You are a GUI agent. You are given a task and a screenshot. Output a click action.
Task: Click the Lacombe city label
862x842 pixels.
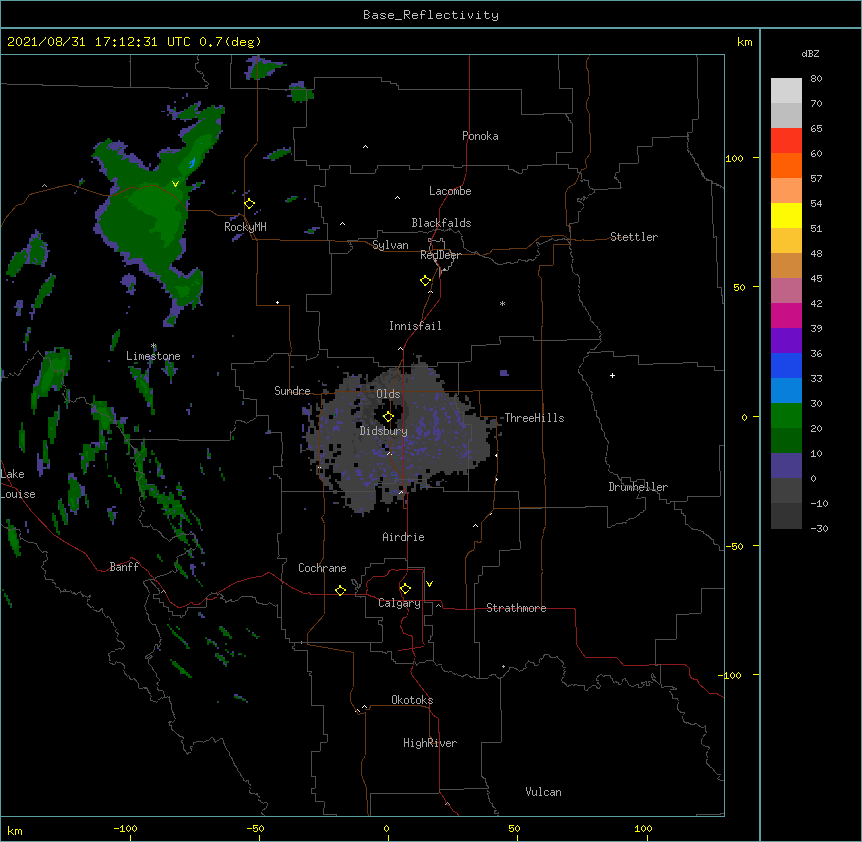(450, 191)
